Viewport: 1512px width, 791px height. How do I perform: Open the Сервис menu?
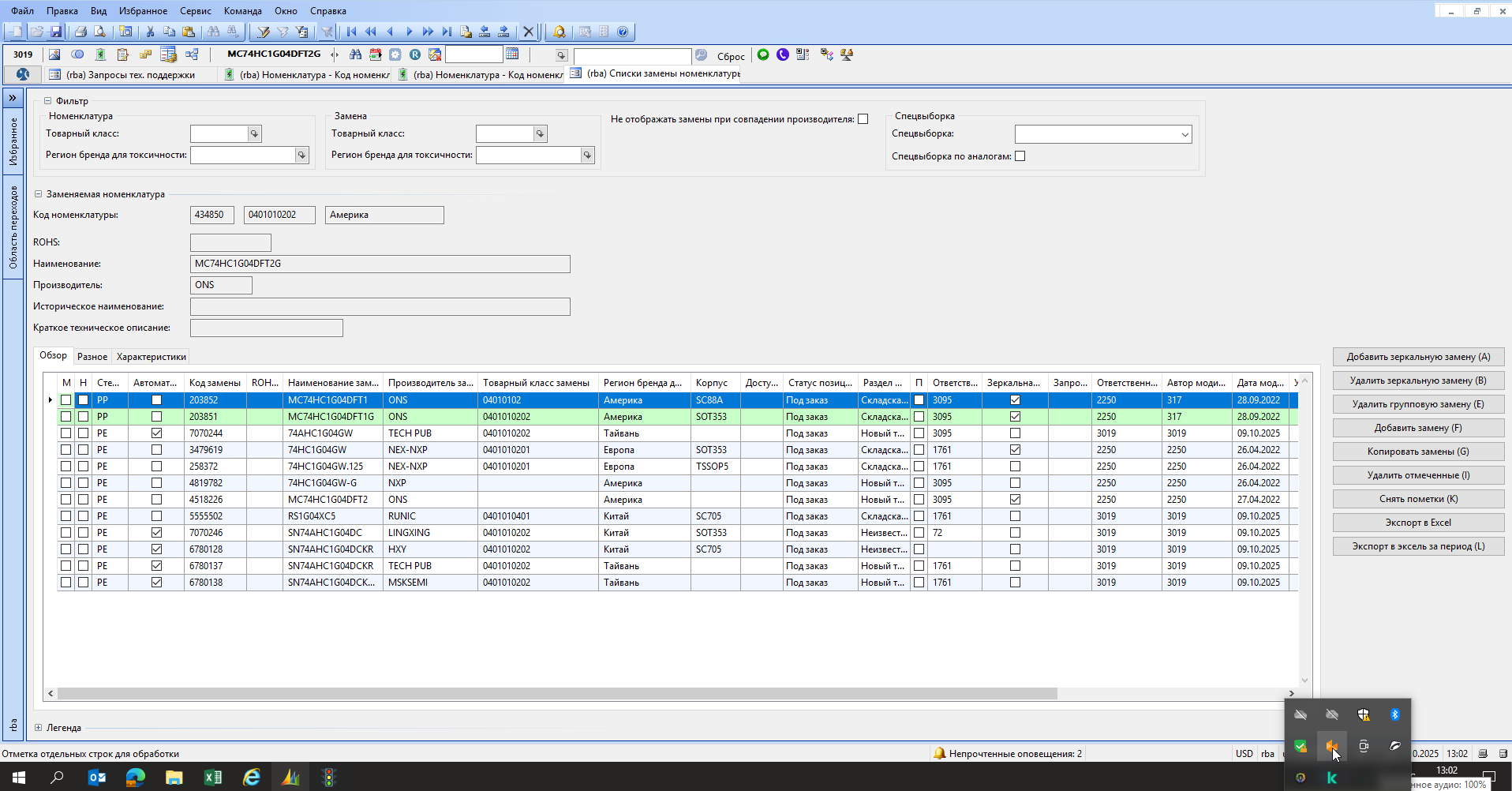click(195, 11)
